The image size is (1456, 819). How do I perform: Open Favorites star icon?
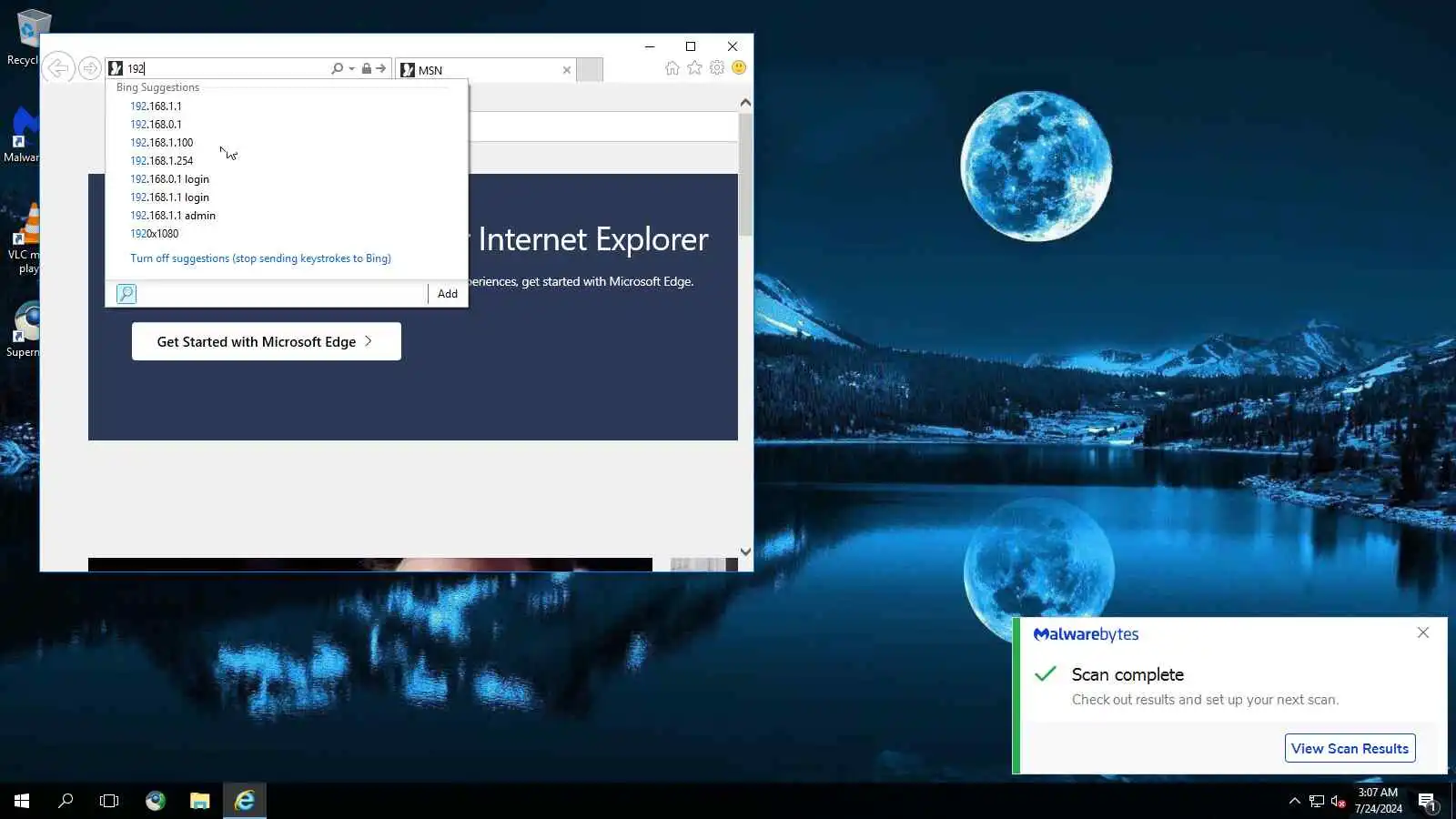[x=694, y=68]
